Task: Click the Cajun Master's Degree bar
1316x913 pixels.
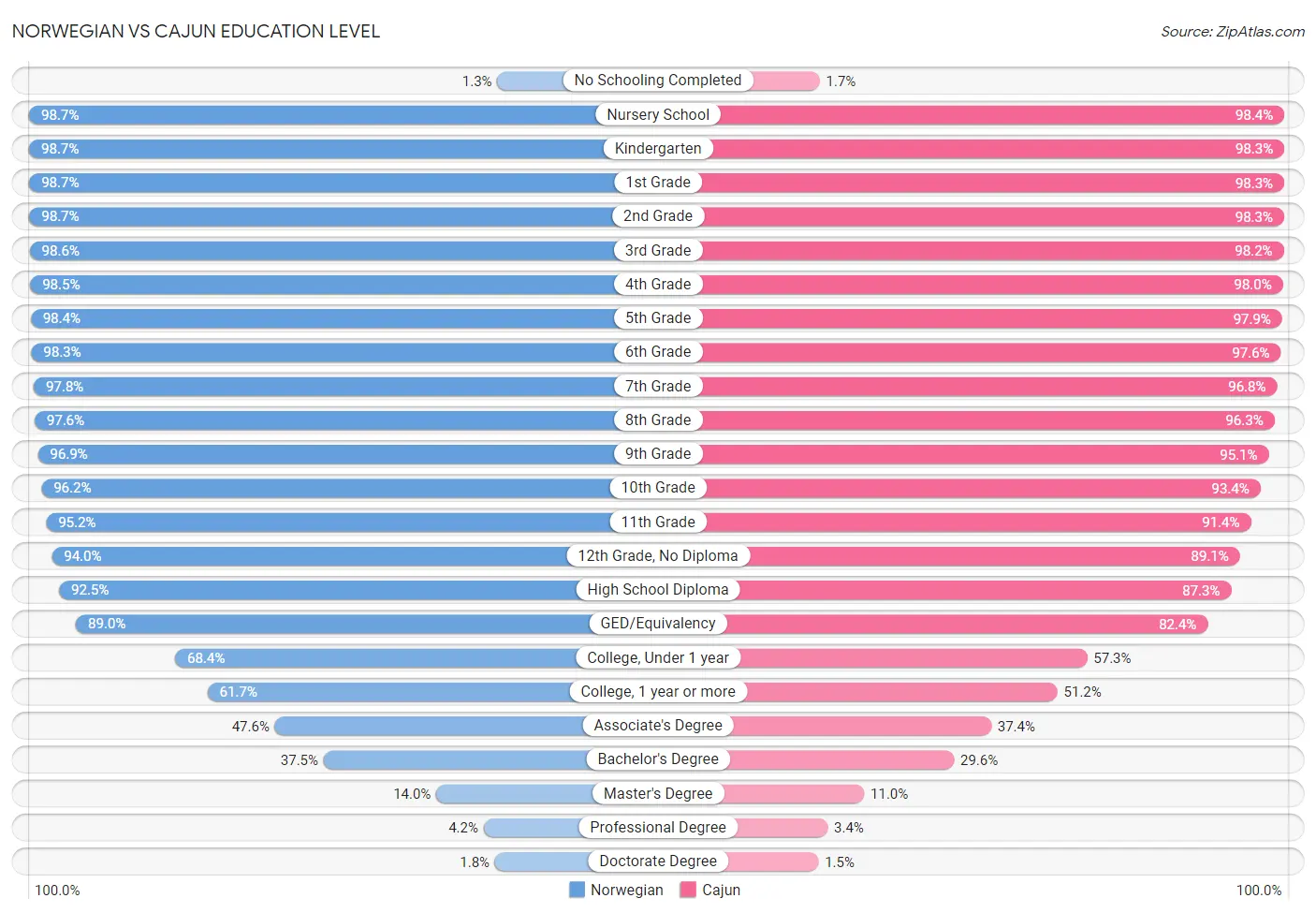Action: 794,793
